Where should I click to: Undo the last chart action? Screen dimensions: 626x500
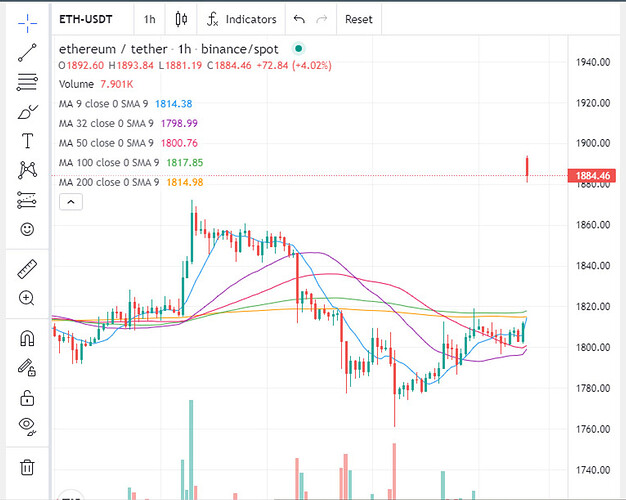tap(299, 19)
